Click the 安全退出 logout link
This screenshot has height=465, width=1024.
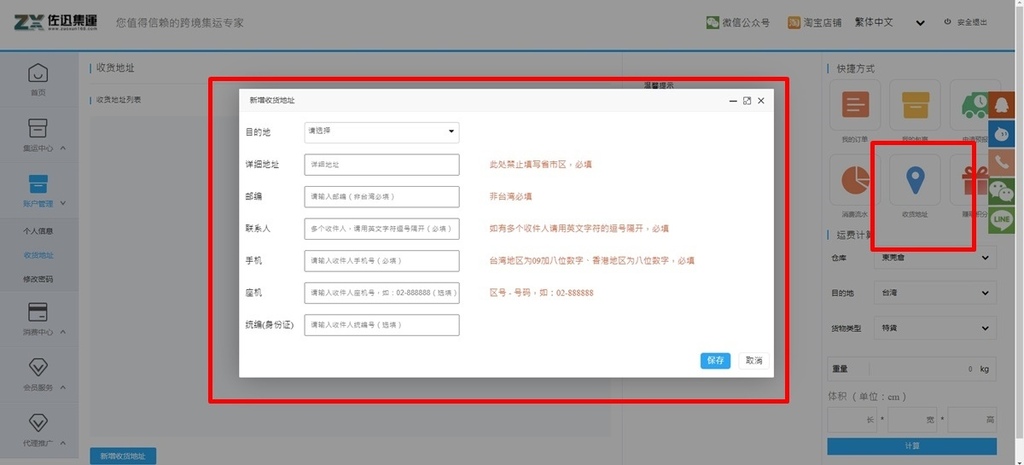[972, 22]
